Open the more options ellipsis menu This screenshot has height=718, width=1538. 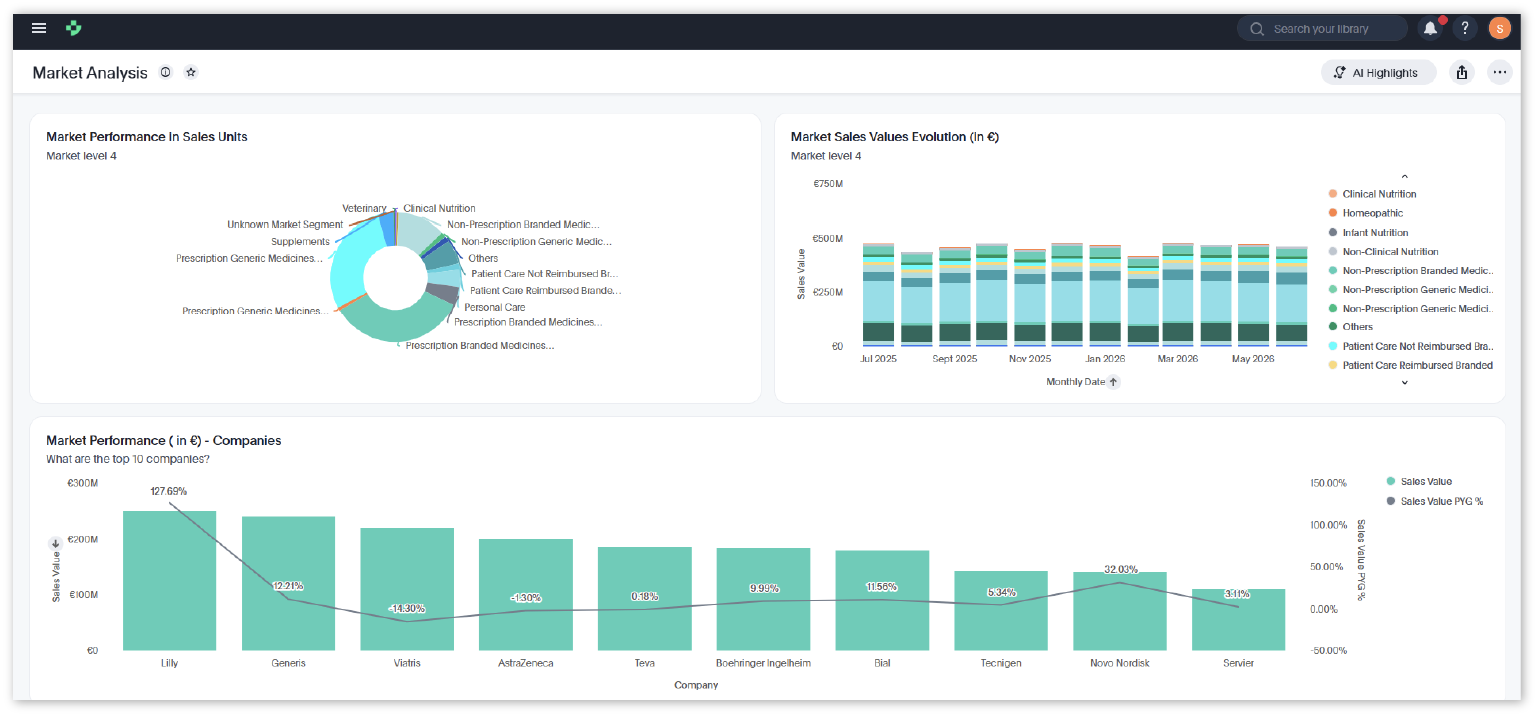click(1500, 72)
